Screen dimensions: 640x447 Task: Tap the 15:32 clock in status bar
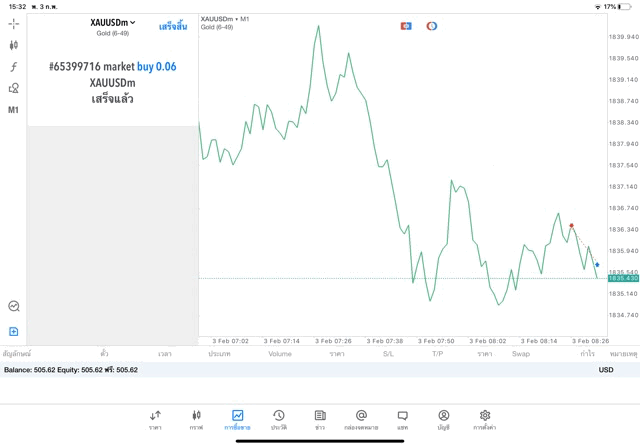17,7
